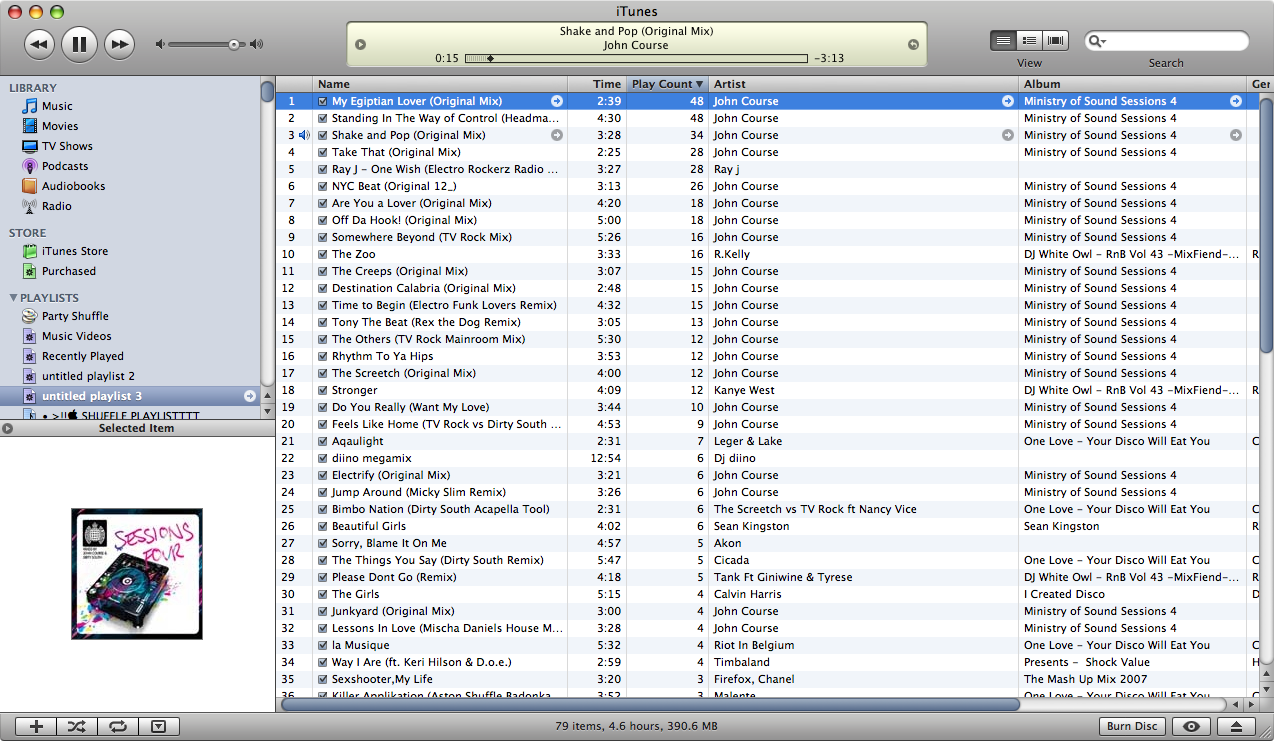Show the Genius/browser eye button

point(1191,727)
